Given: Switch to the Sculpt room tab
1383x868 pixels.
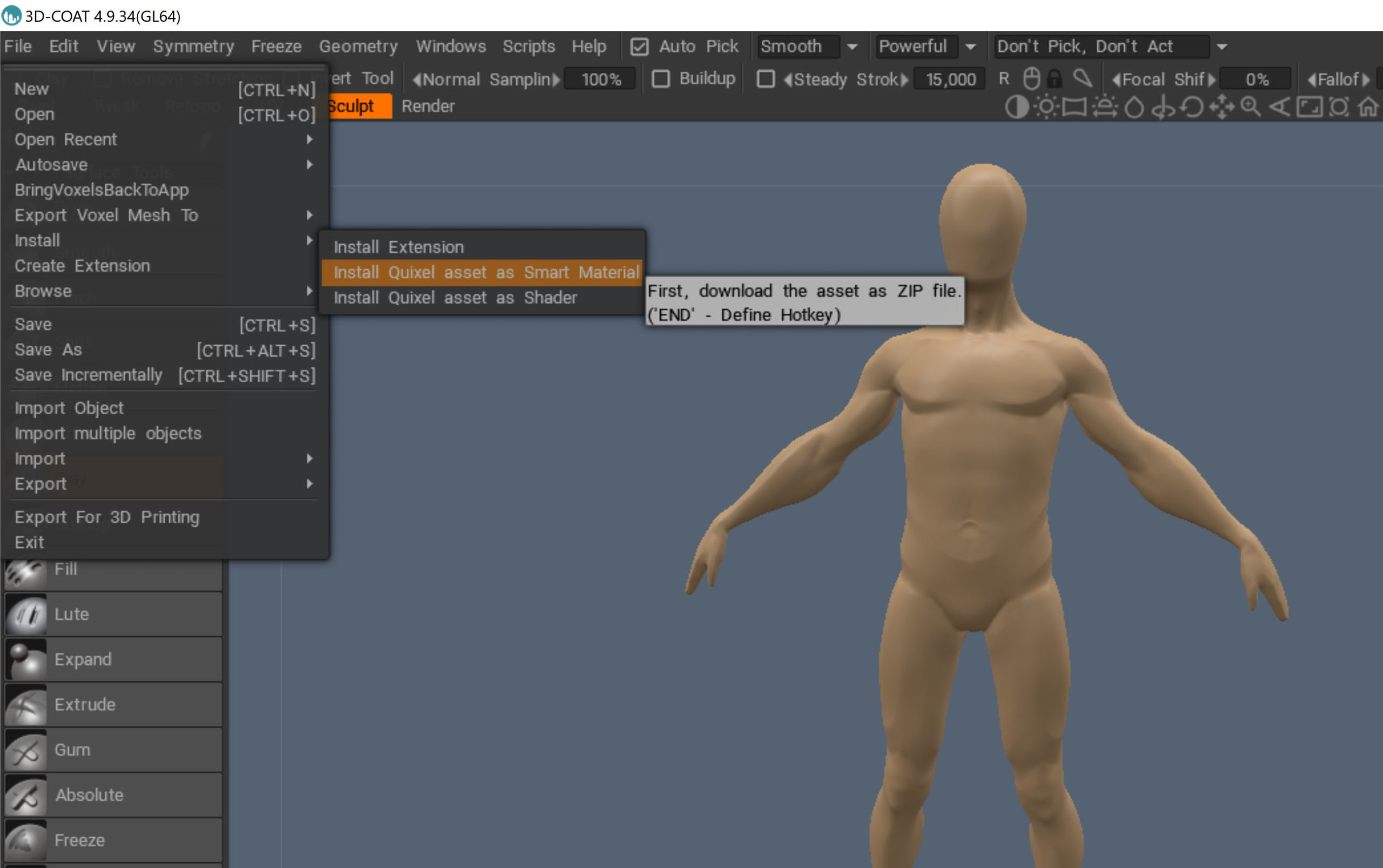Looking at the screenshot, I should [359, 106].
